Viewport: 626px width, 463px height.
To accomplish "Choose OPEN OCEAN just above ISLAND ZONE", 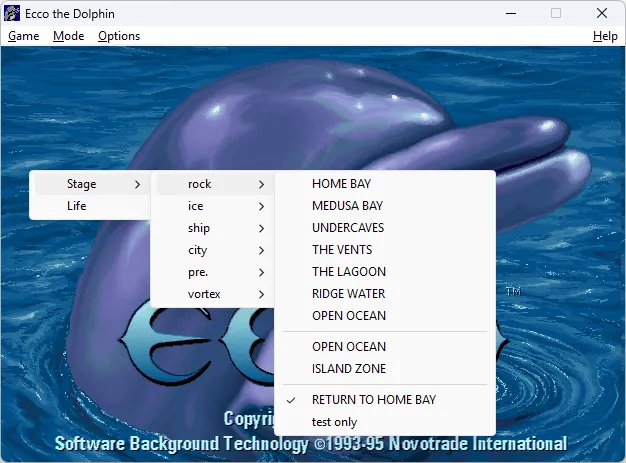I will pyautogui.click(x=385, y=346).
